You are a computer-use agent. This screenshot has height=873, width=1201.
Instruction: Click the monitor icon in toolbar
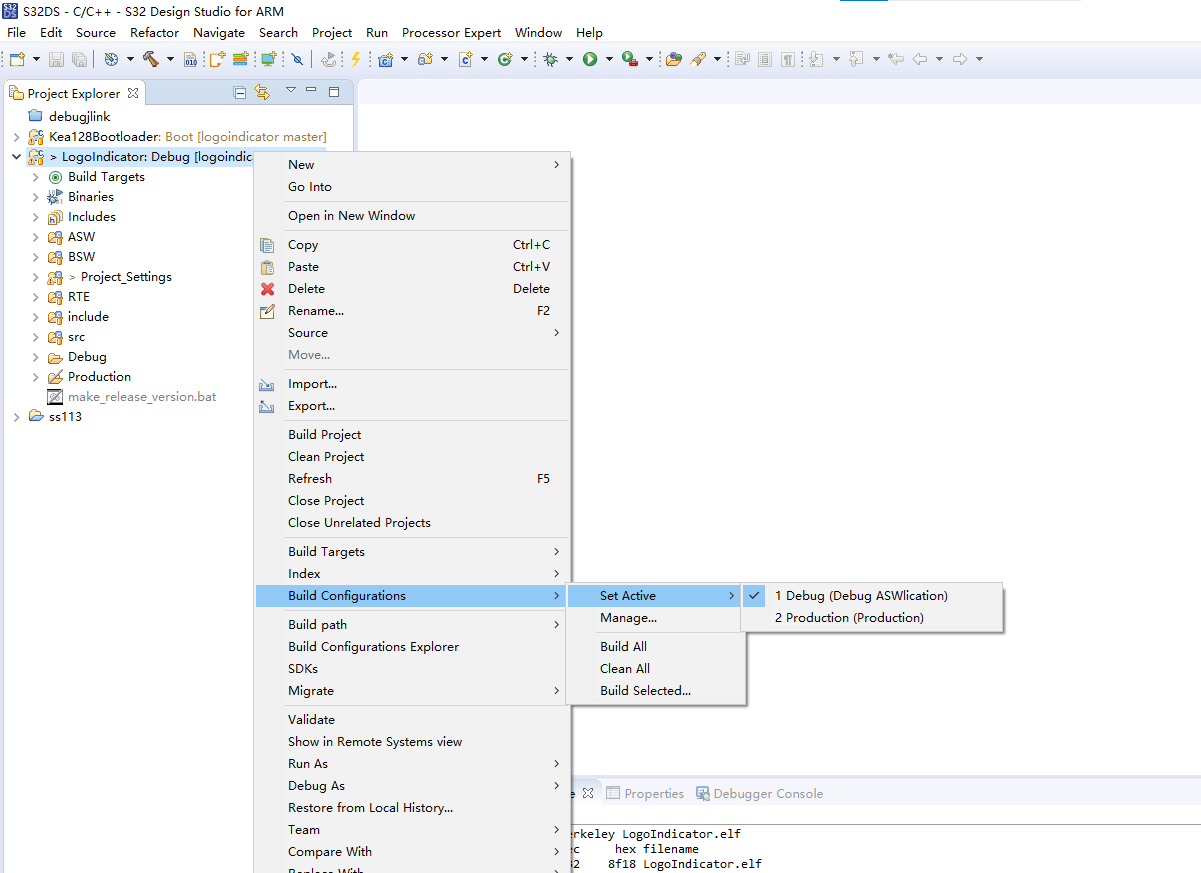point(269,59)
